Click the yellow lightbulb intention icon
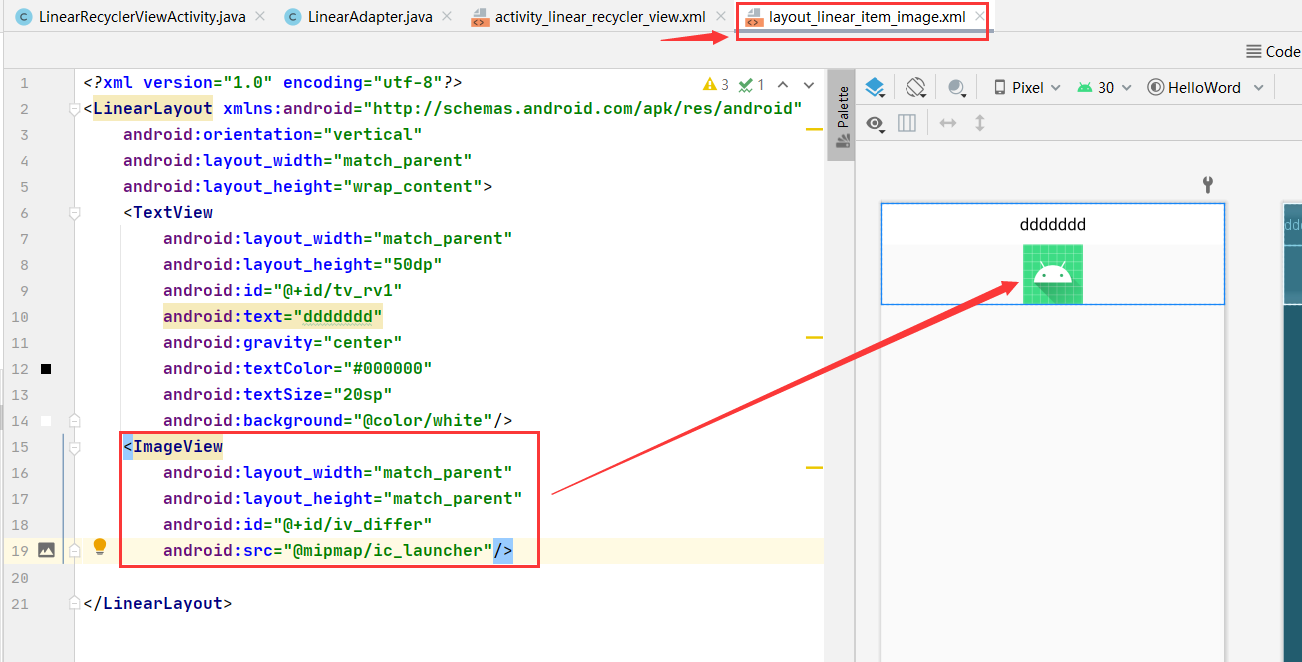 coord(100,547)
